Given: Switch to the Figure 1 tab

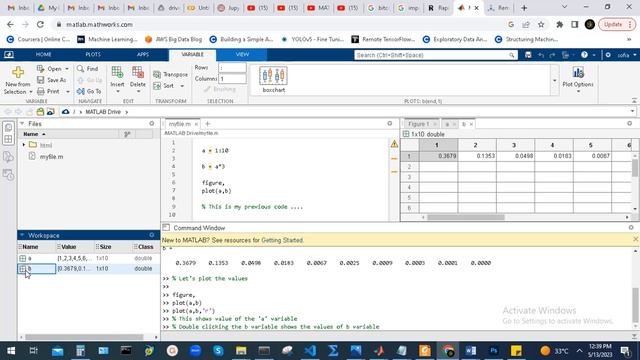Looking at the screenshot, I should [419, 124].
